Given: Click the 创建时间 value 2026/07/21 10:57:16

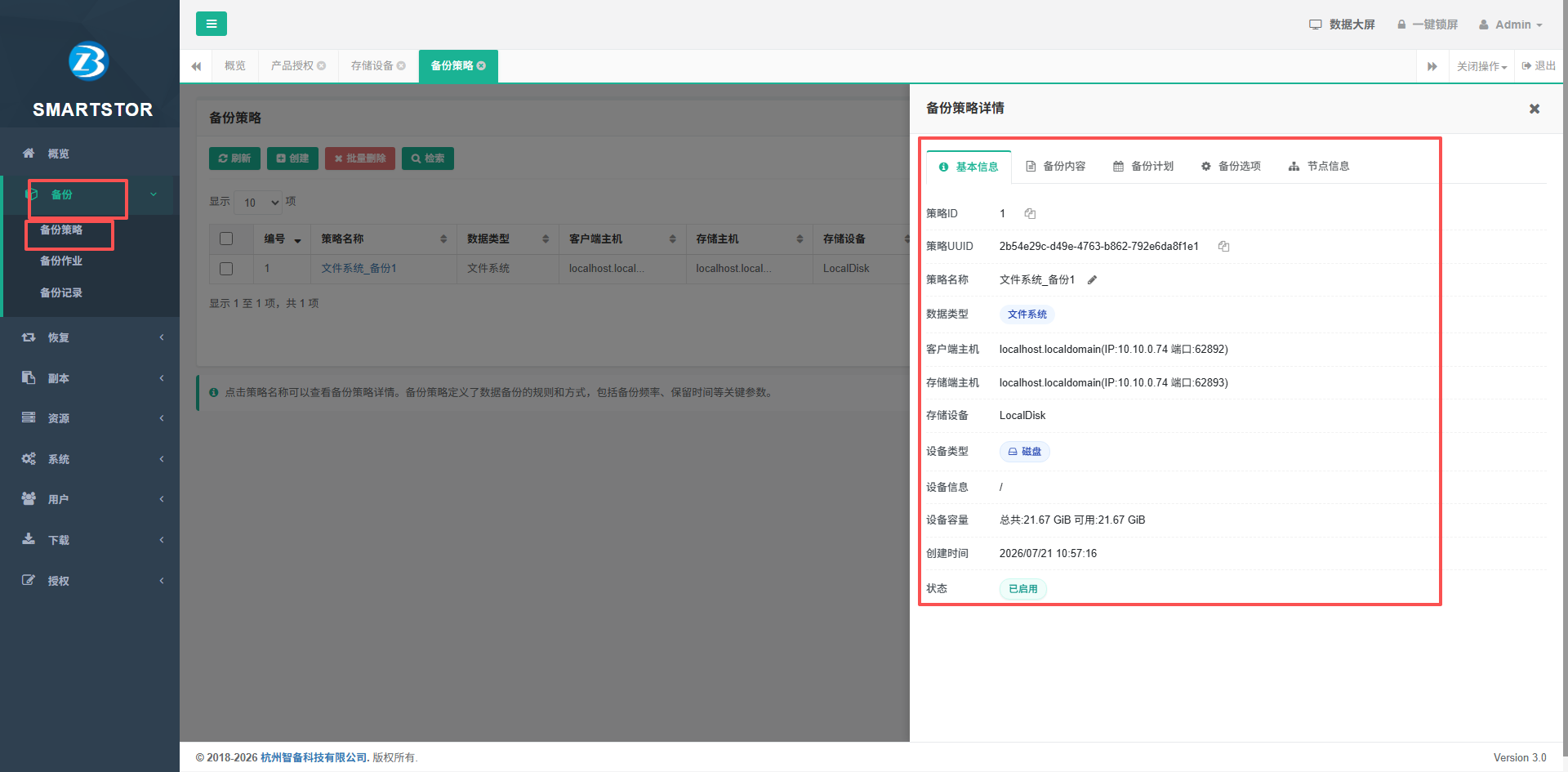Looking at the screenshot, I should [1048, 553].
